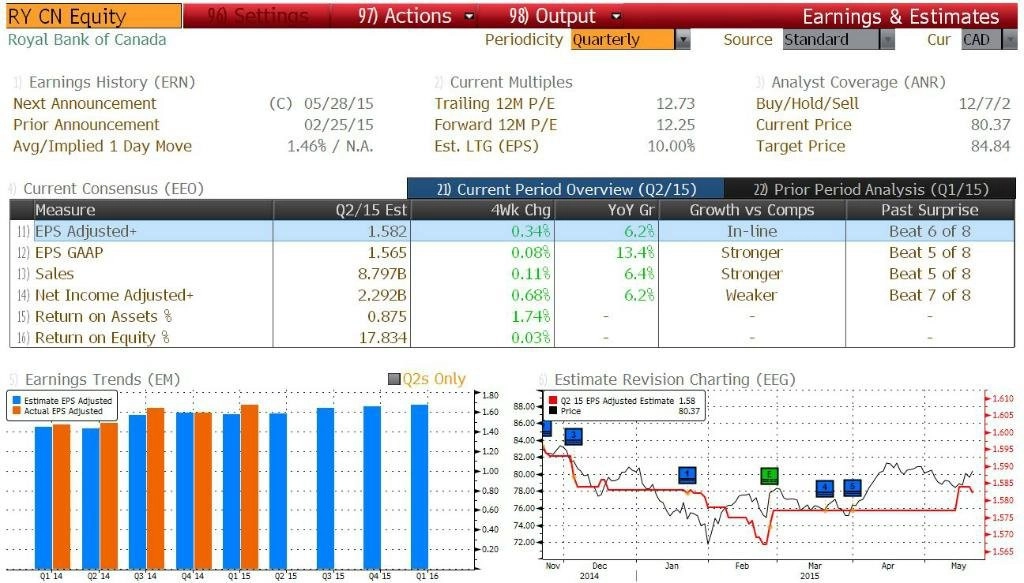Click blue Estimate EPS Adjusted legend swatch
Screen dimensions: 1024x583
pyautogui.click(x=16, y=400)
